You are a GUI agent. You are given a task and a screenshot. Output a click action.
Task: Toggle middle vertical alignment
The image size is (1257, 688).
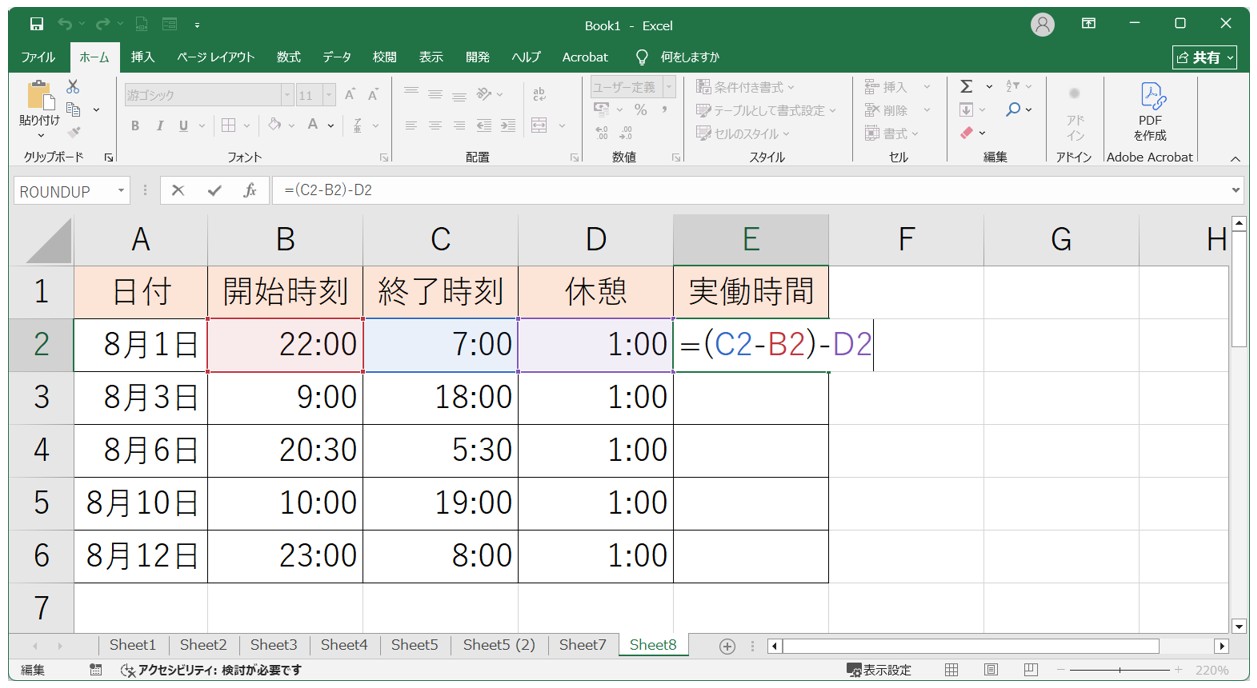[x=435, y=94]
